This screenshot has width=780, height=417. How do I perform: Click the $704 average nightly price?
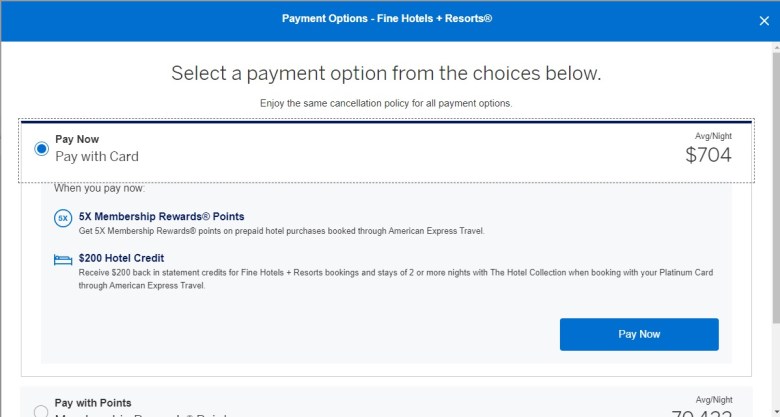point(708,155)
